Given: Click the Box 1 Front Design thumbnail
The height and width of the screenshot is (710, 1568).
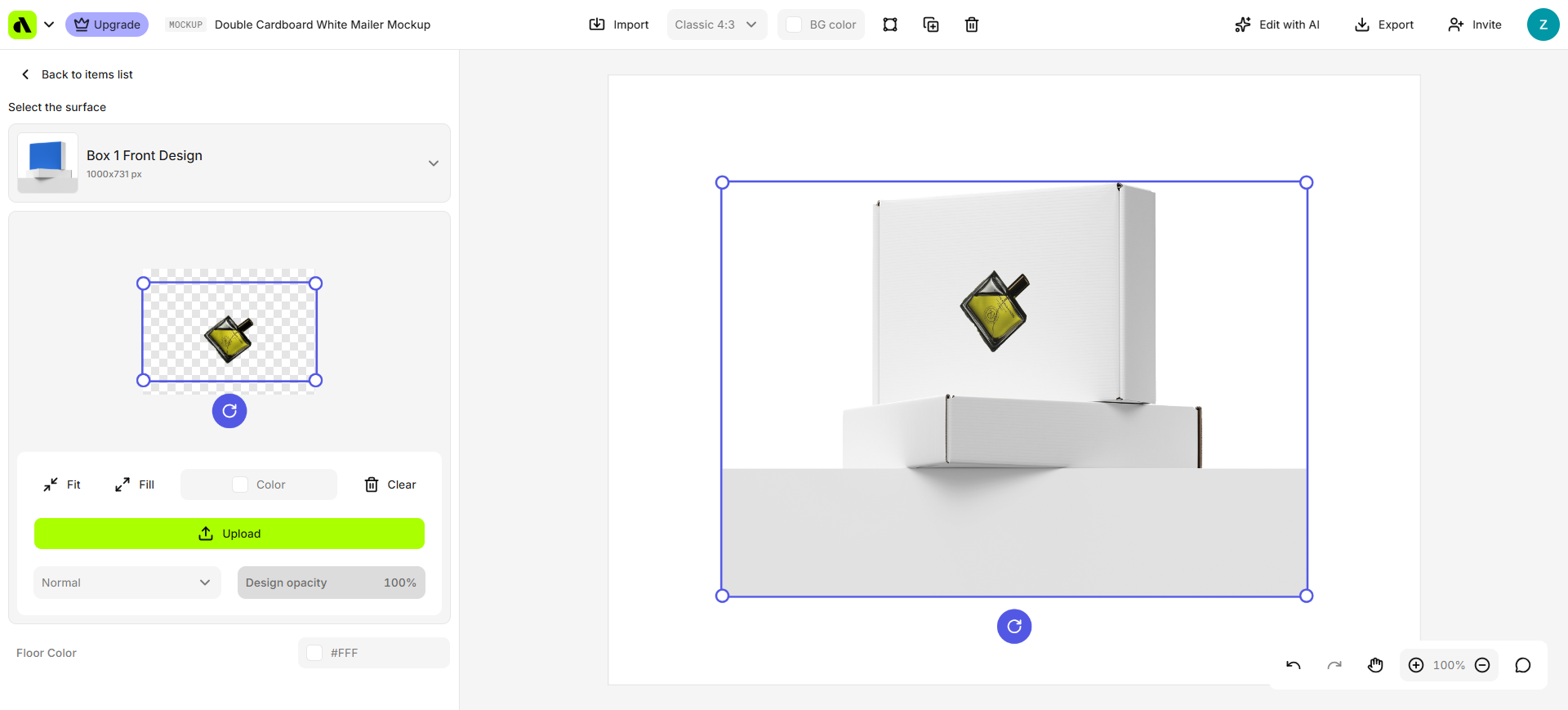Looking at the screenshot, I should pyautogui.click(x=47, y=163).
